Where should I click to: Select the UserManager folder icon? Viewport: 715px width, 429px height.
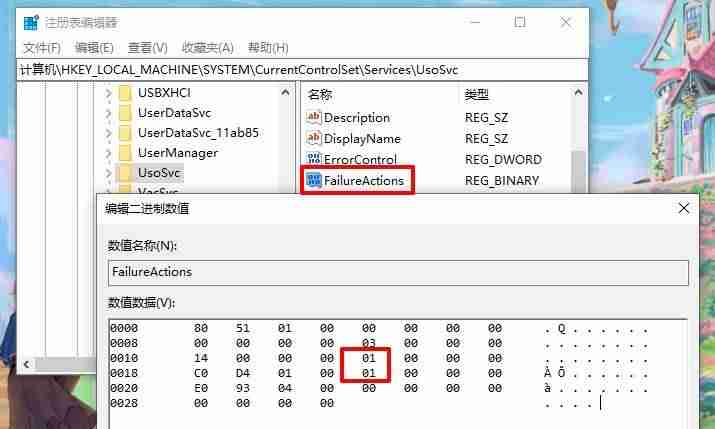pyautogui.click(x=124, y=153)
